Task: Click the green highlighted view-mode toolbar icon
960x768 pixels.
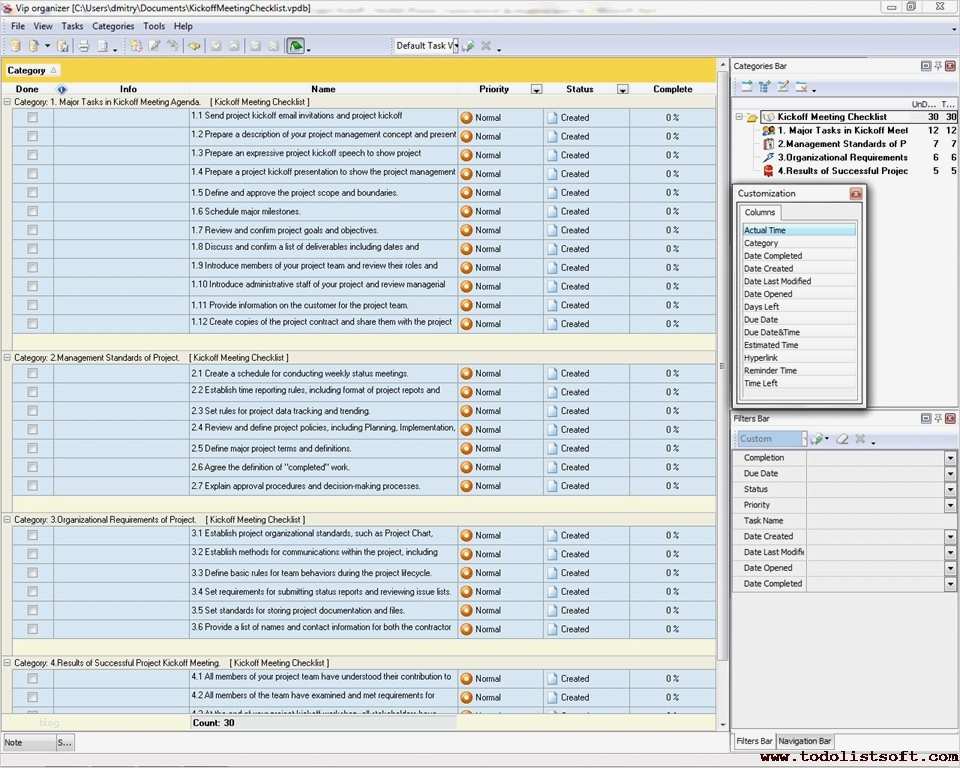Action: 295,46
